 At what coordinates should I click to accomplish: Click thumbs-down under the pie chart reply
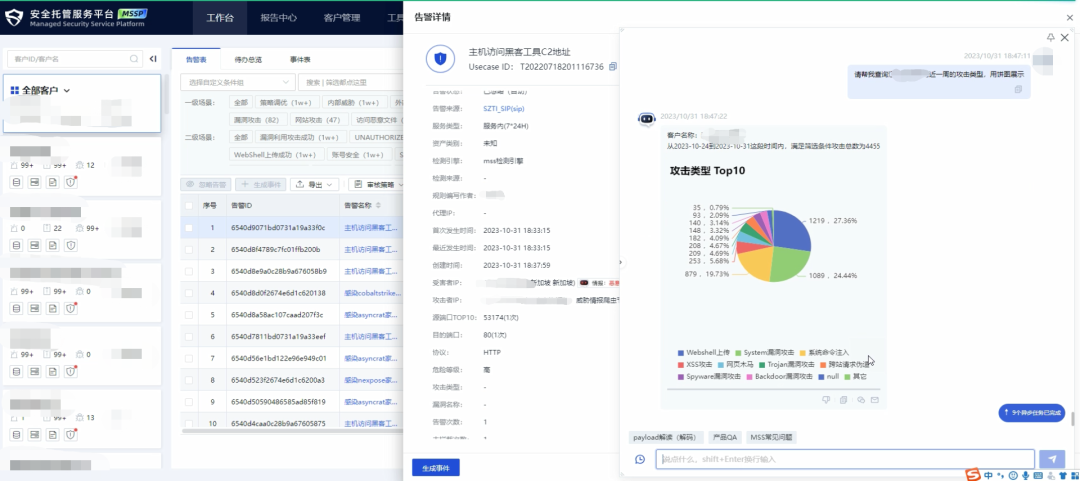[x=827, y=400]
